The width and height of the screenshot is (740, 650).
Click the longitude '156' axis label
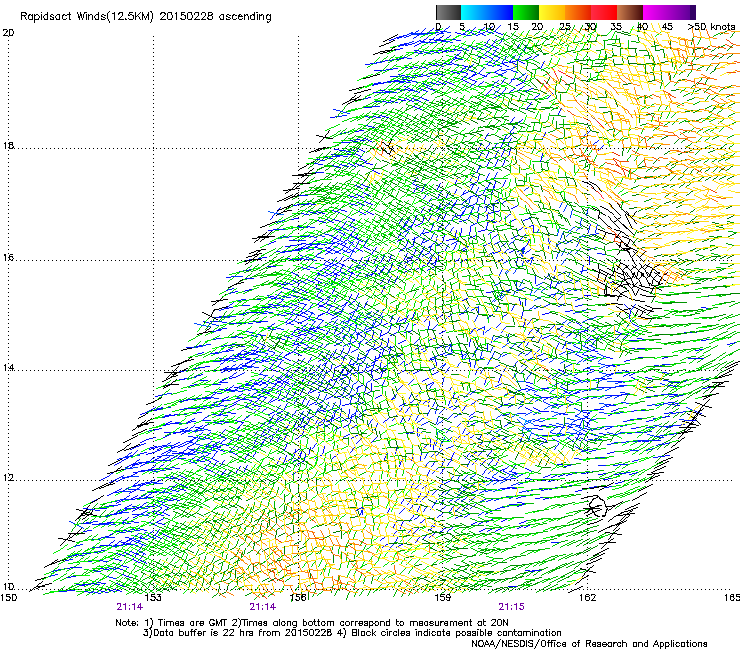298,597
